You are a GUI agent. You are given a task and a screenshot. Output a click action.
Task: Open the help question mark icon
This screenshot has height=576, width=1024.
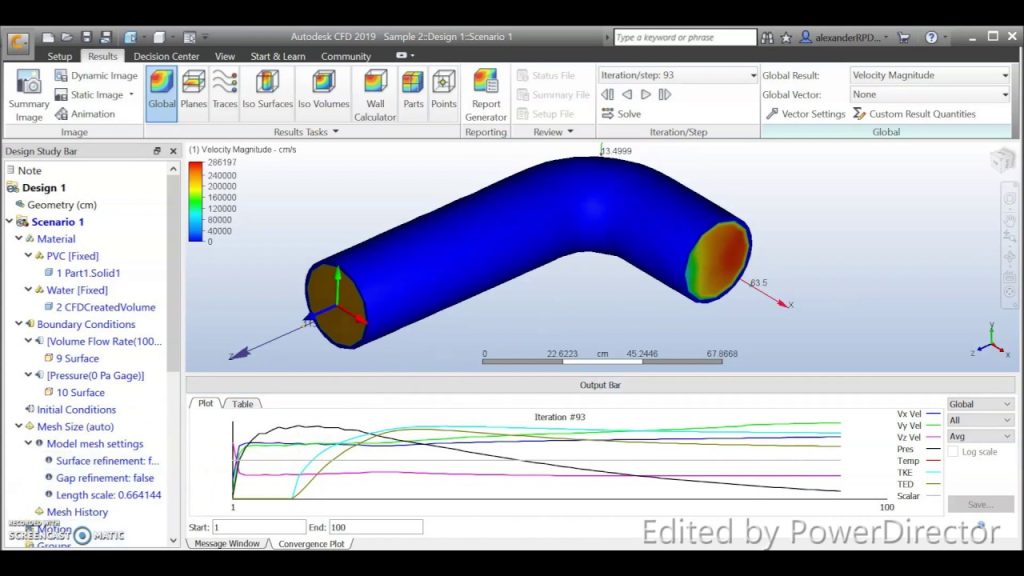931,38
